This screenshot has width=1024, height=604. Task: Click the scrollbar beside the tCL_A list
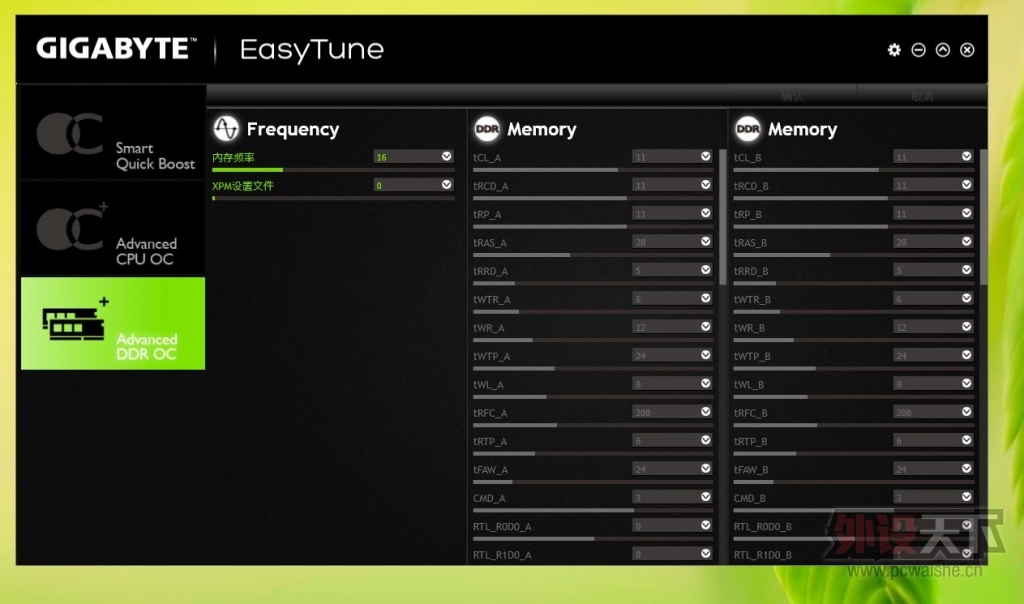click(722, 217)
